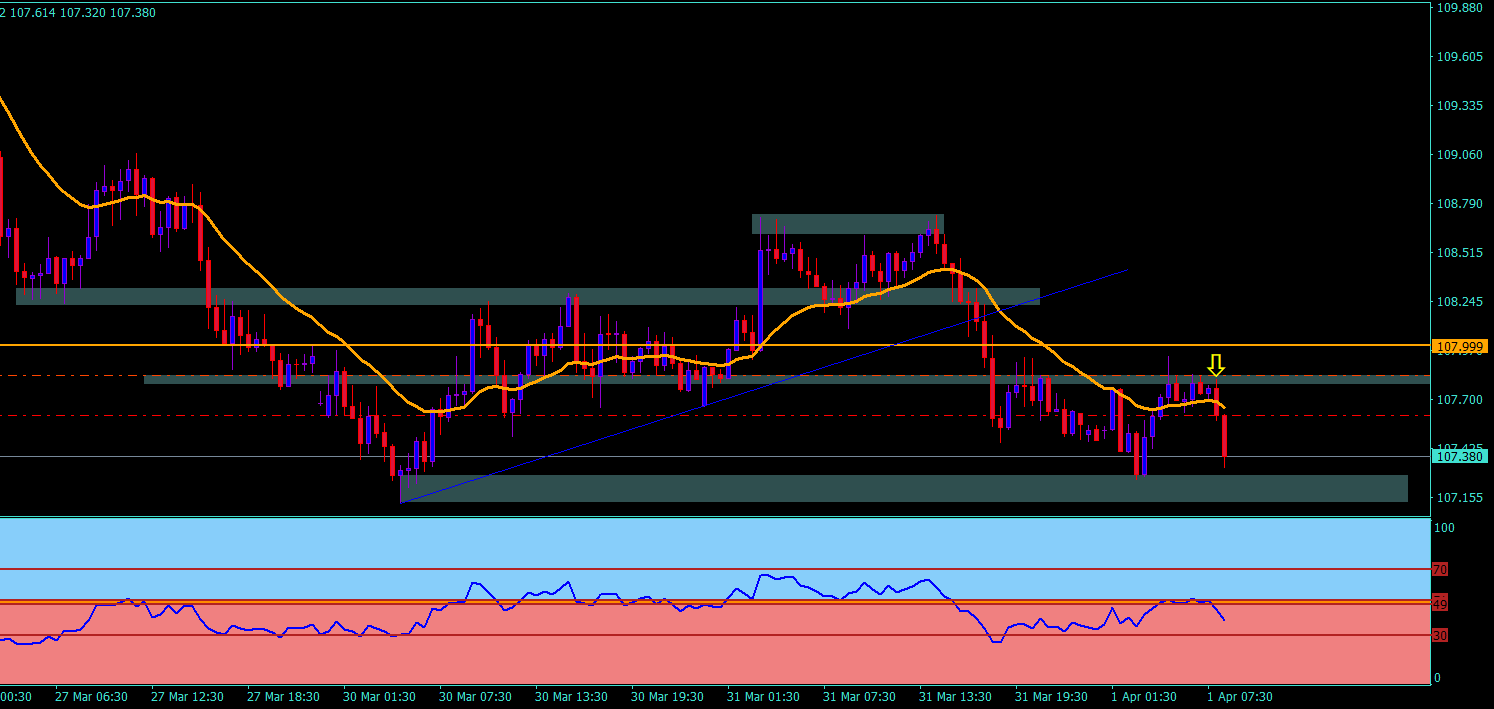
Task: Select the blue ascending trend line
Action: [765, 385]
